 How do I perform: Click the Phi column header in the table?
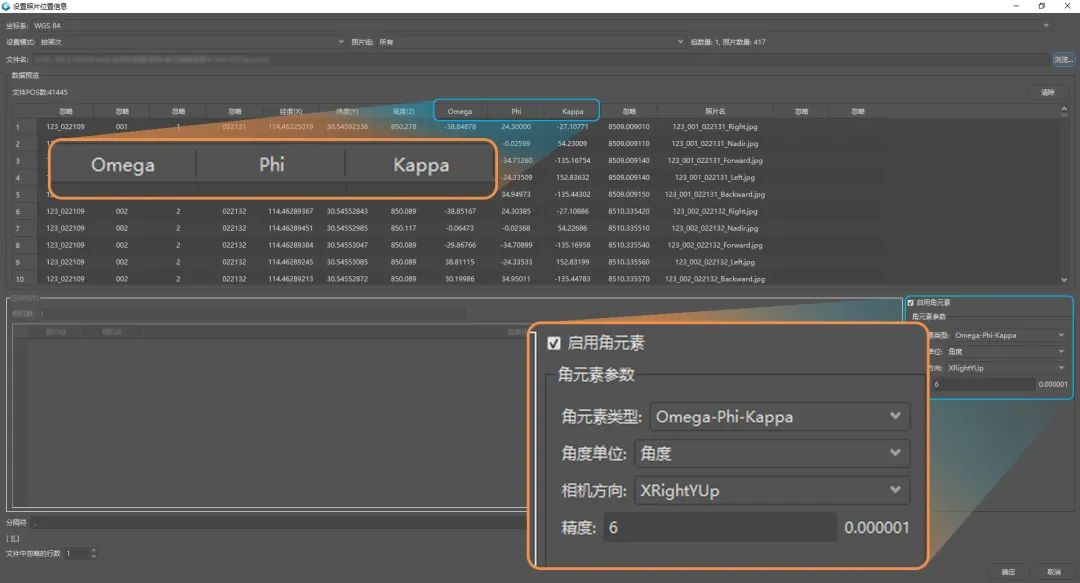tap(516, 111)
